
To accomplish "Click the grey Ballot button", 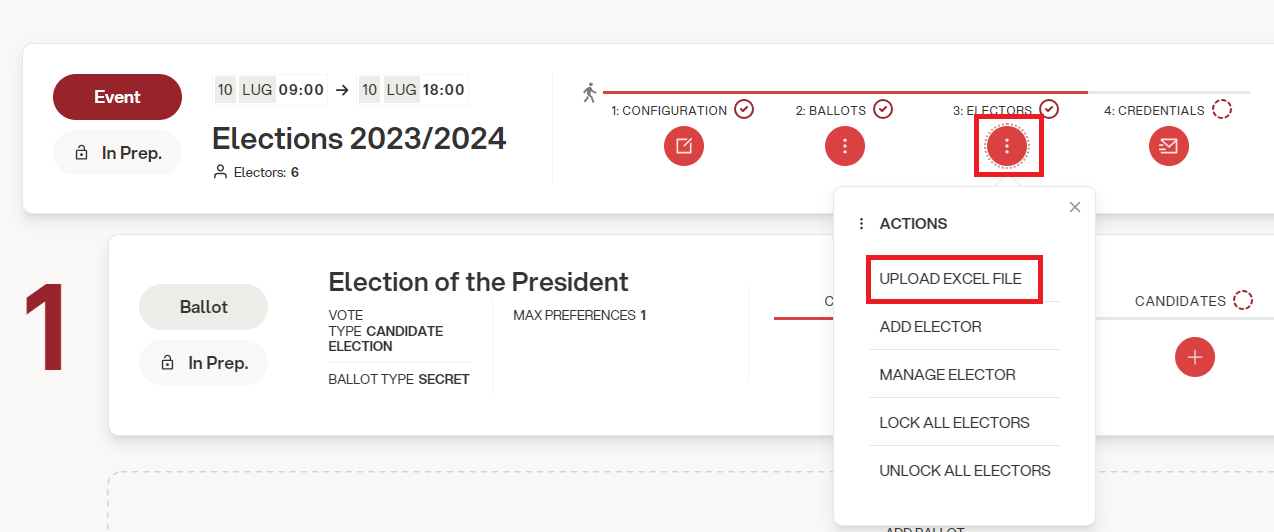I will coord(203,307).
